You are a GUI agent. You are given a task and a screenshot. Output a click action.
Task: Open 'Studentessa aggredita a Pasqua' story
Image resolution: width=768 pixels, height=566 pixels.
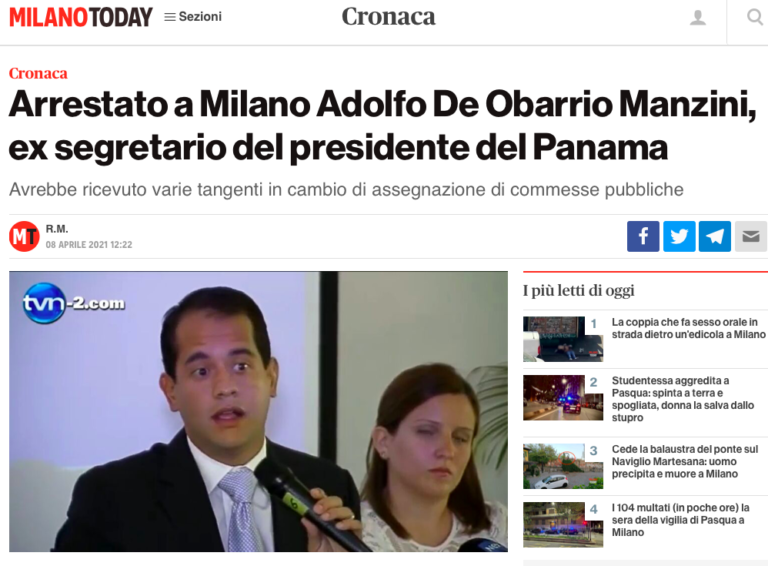pyautogui.click(x=683, y=399)
